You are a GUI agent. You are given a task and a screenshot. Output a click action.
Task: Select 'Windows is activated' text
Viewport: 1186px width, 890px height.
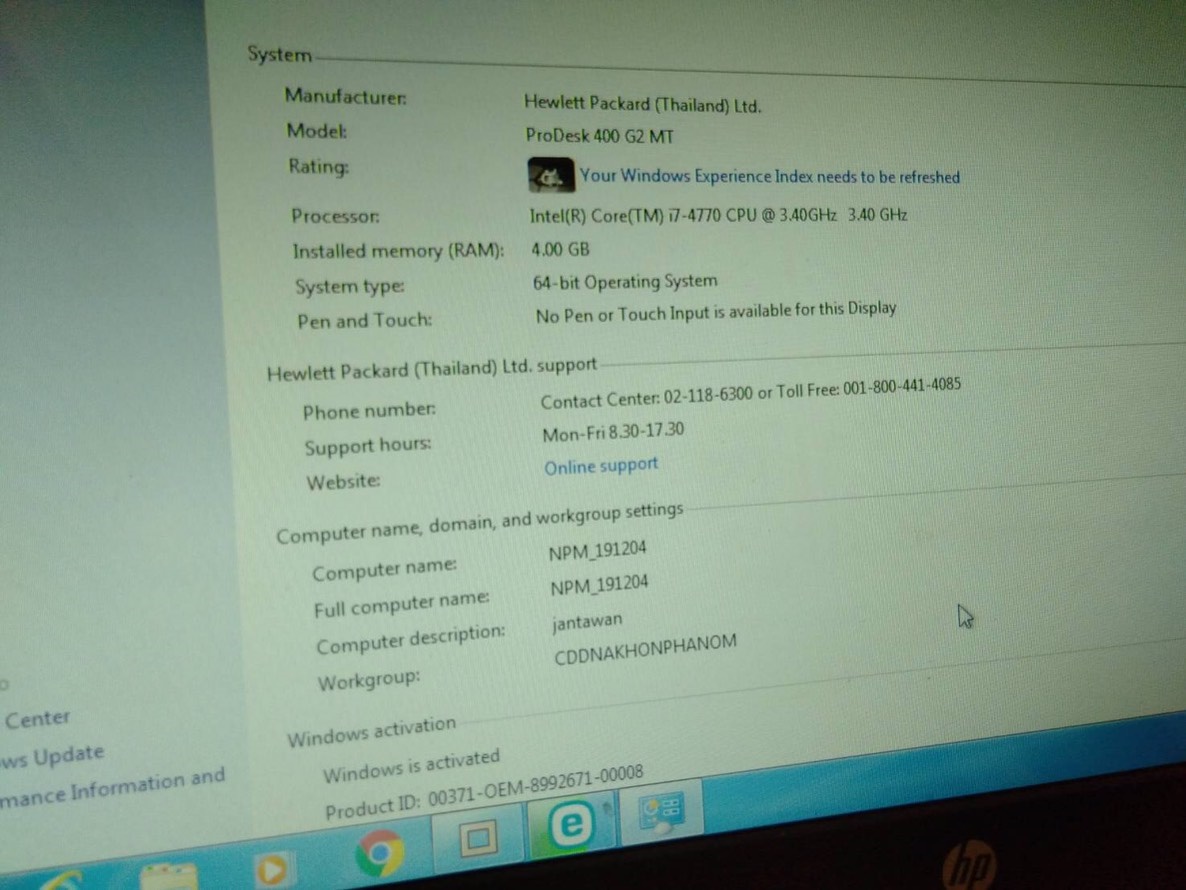(411, 764)
